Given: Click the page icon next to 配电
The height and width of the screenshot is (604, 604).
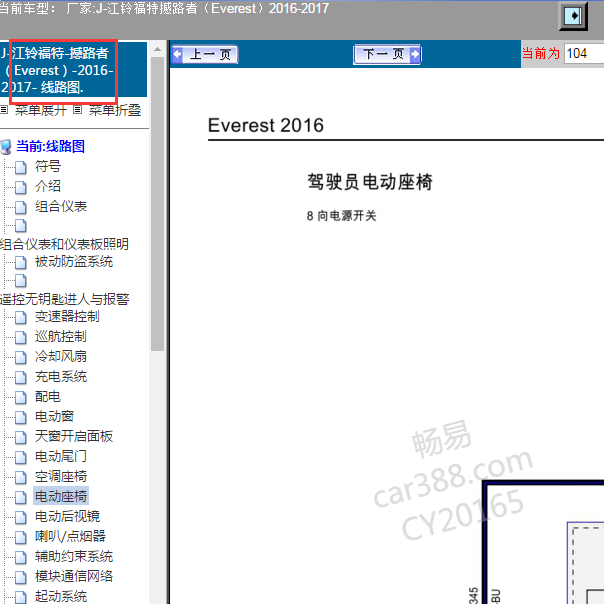Looking at the screenshot, I should pos(21,398).
